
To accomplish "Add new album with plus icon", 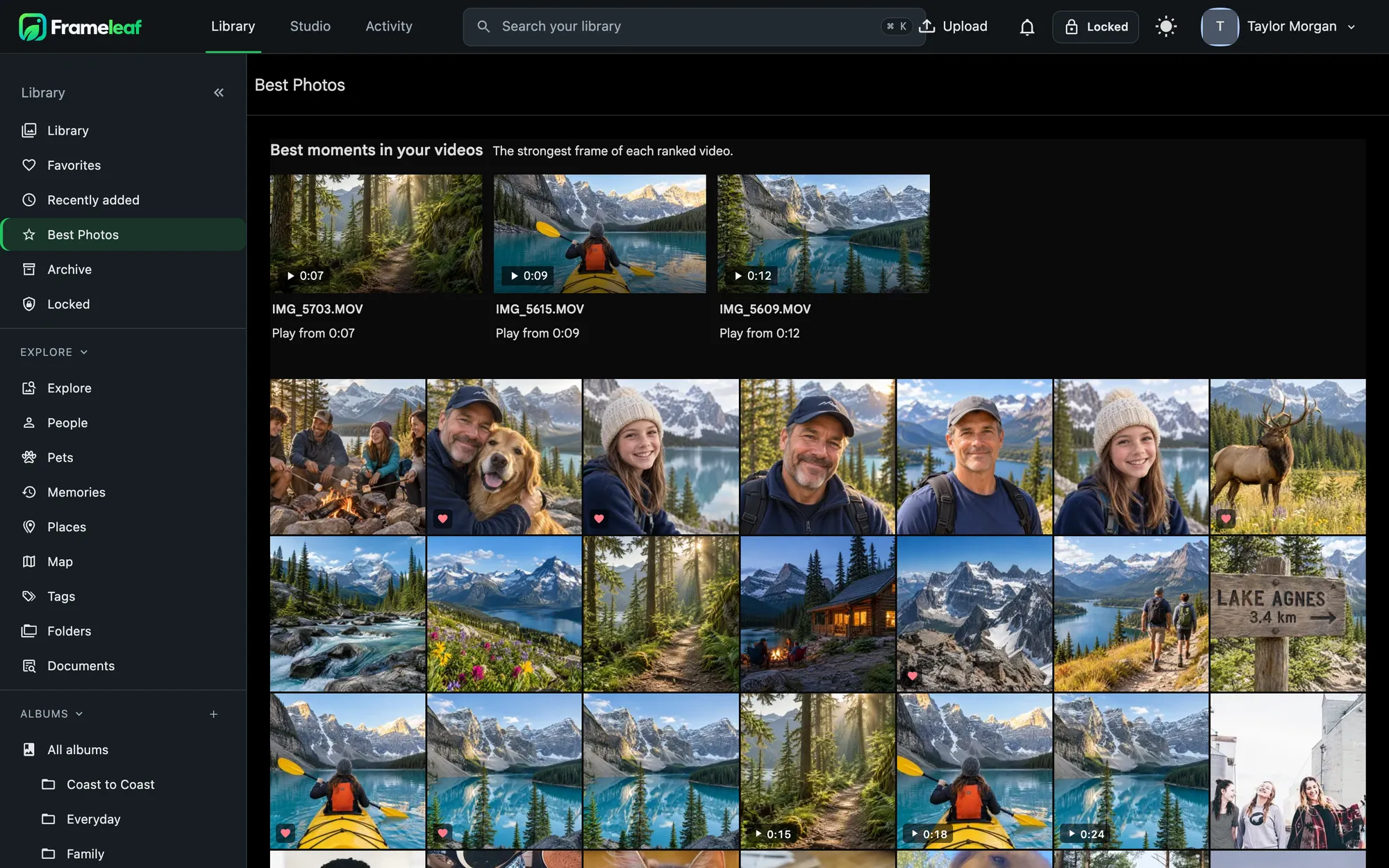I will [x=214, y=714].
